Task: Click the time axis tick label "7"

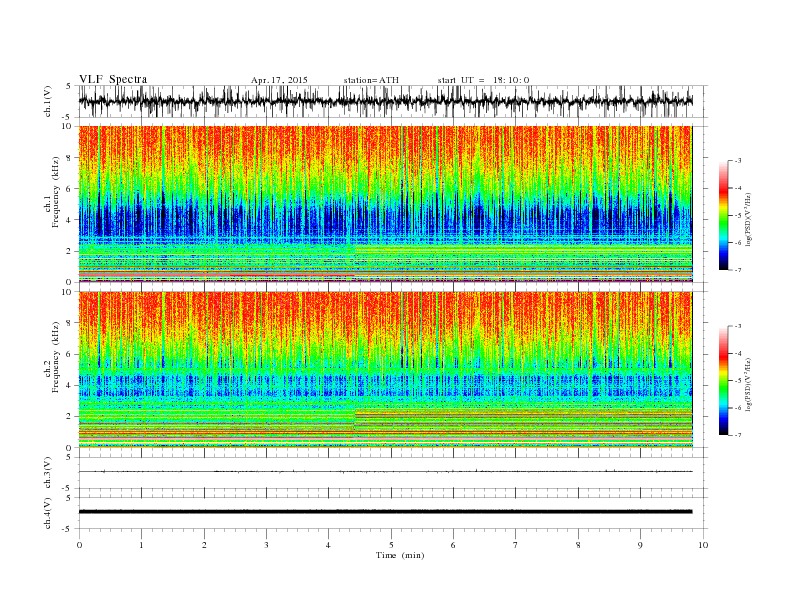Action: click(516, 545)
